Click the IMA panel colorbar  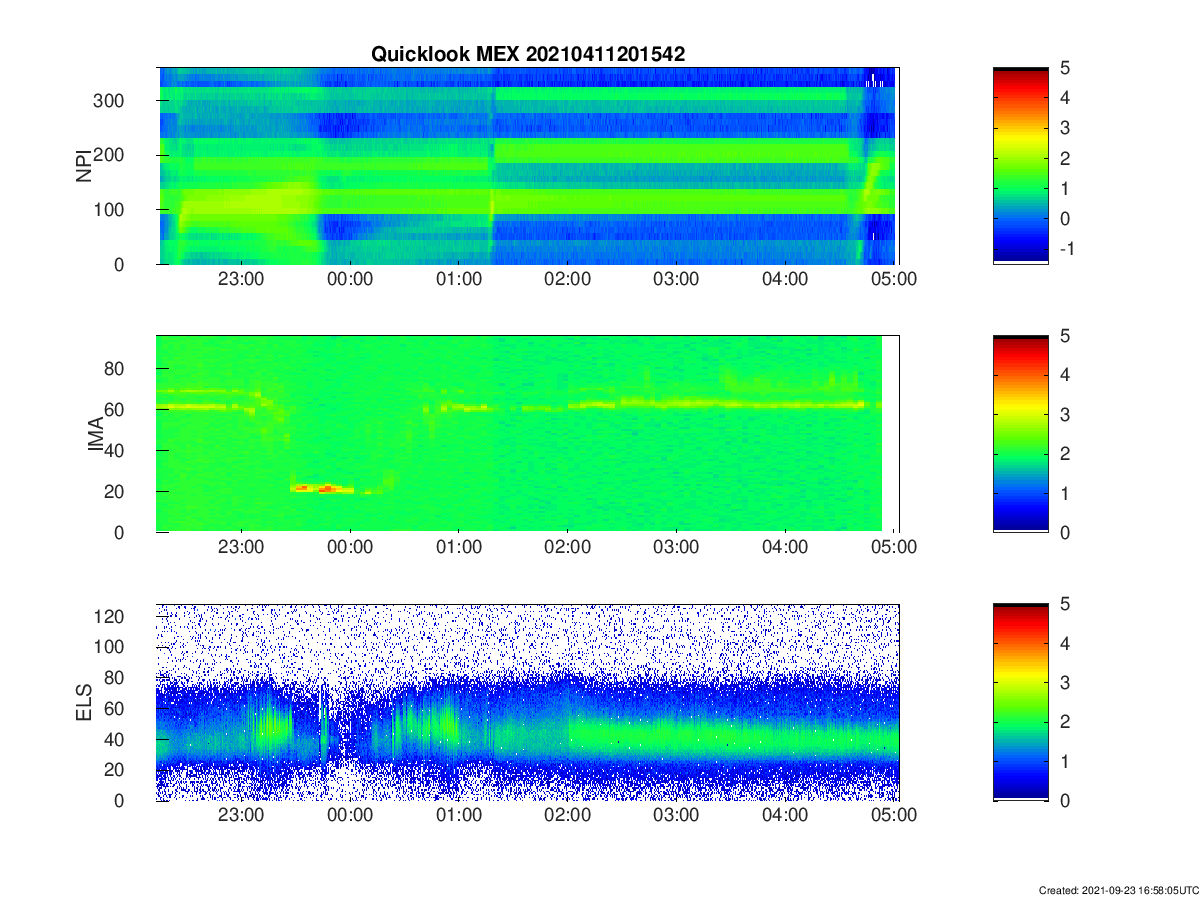click(1021, 434)
